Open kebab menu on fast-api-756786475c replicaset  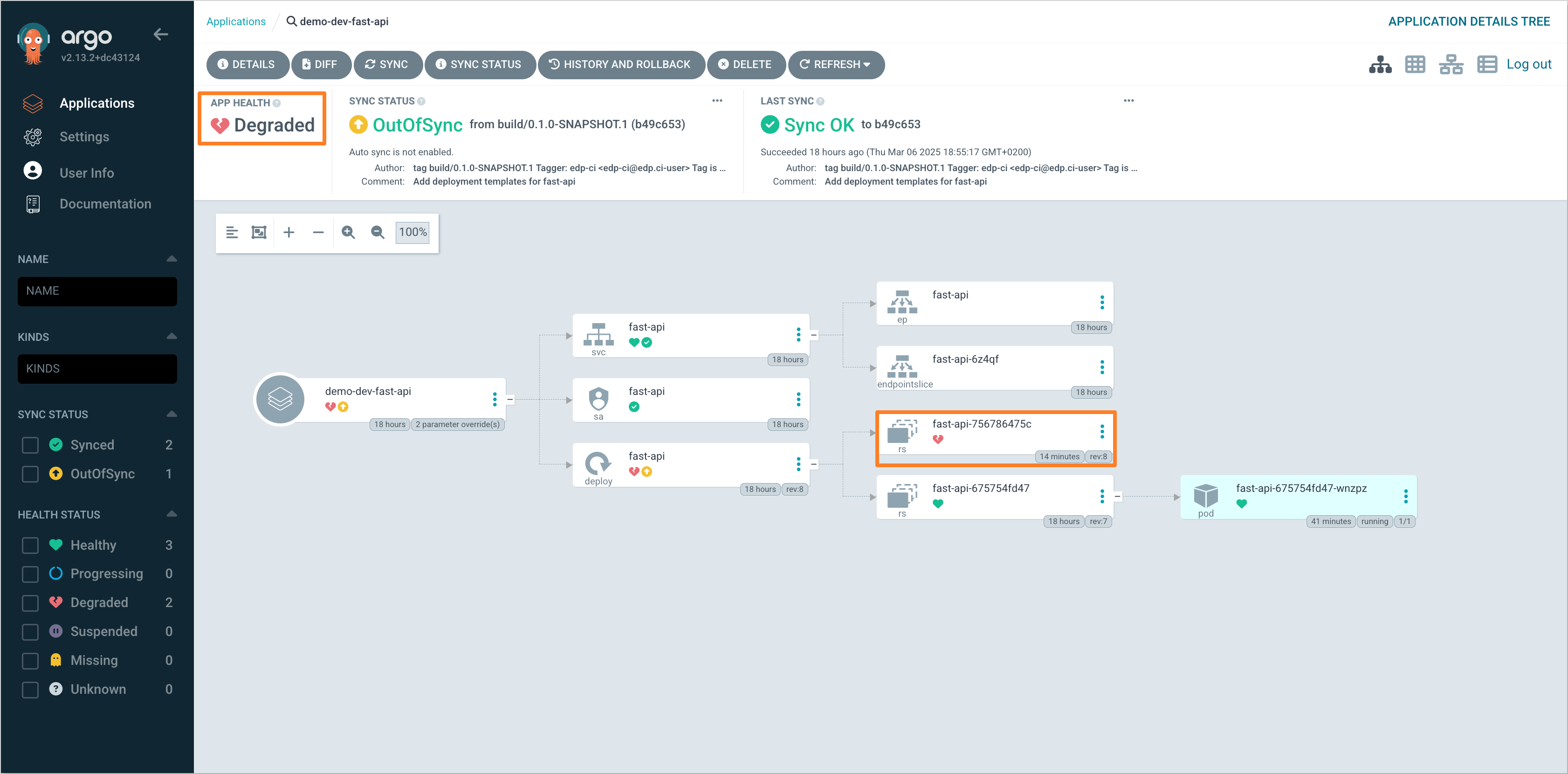click(x=1102, y=432)
